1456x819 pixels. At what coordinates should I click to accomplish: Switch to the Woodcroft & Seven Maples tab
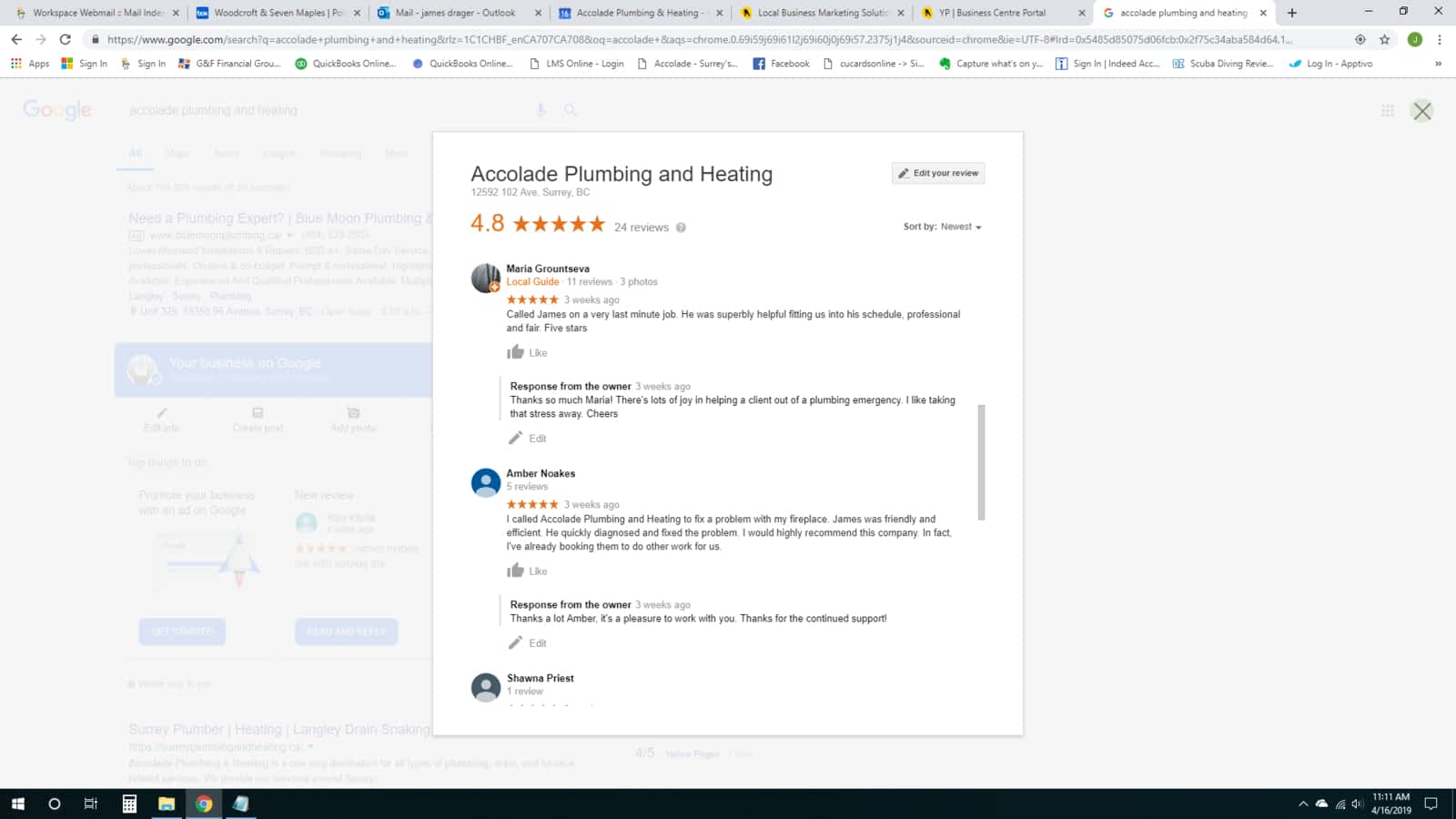(278, 13)
